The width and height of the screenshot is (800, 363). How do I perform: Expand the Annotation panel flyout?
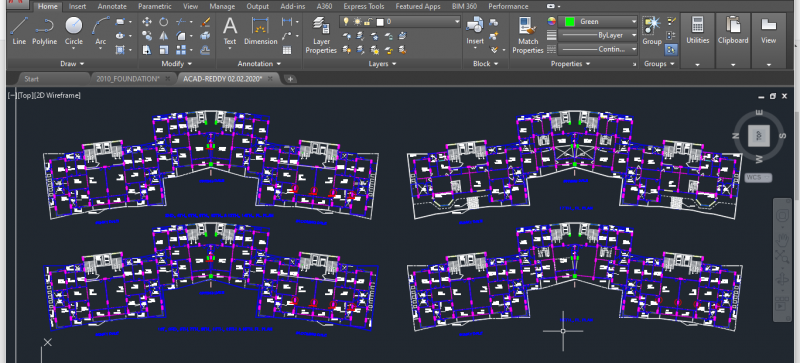(259, 64)
